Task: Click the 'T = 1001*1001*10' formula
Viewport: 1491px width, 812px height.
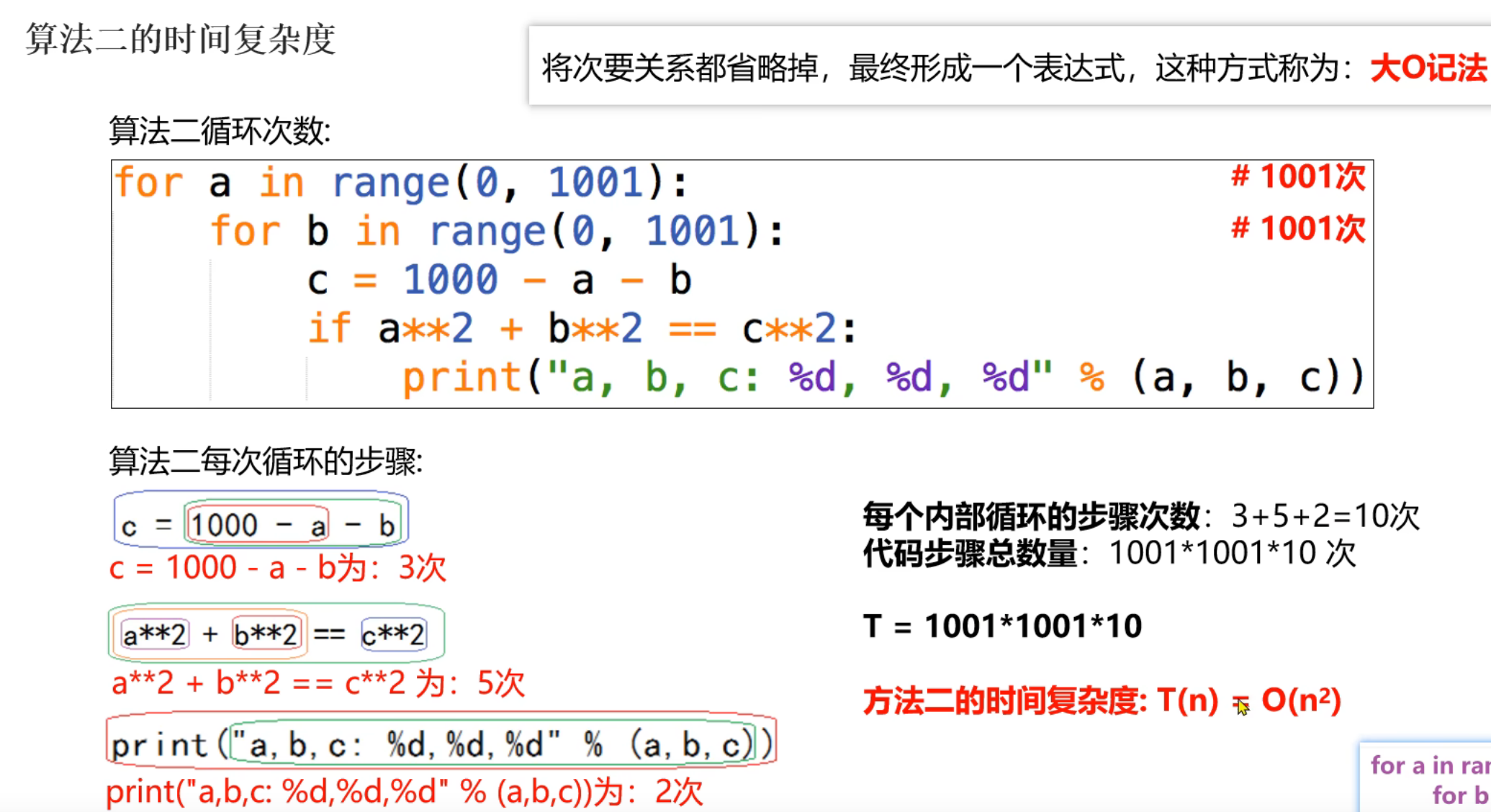Action: coord(1002,626)
